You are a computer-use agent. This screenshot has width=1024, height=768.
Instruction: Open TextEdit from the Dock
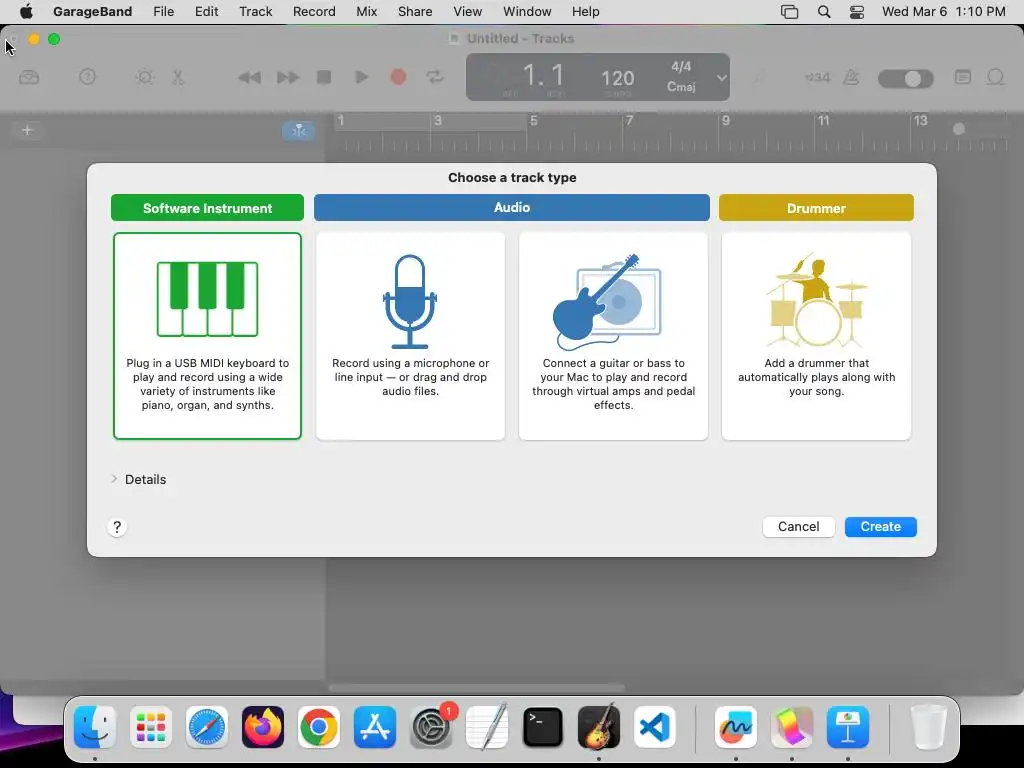[487, 727]
